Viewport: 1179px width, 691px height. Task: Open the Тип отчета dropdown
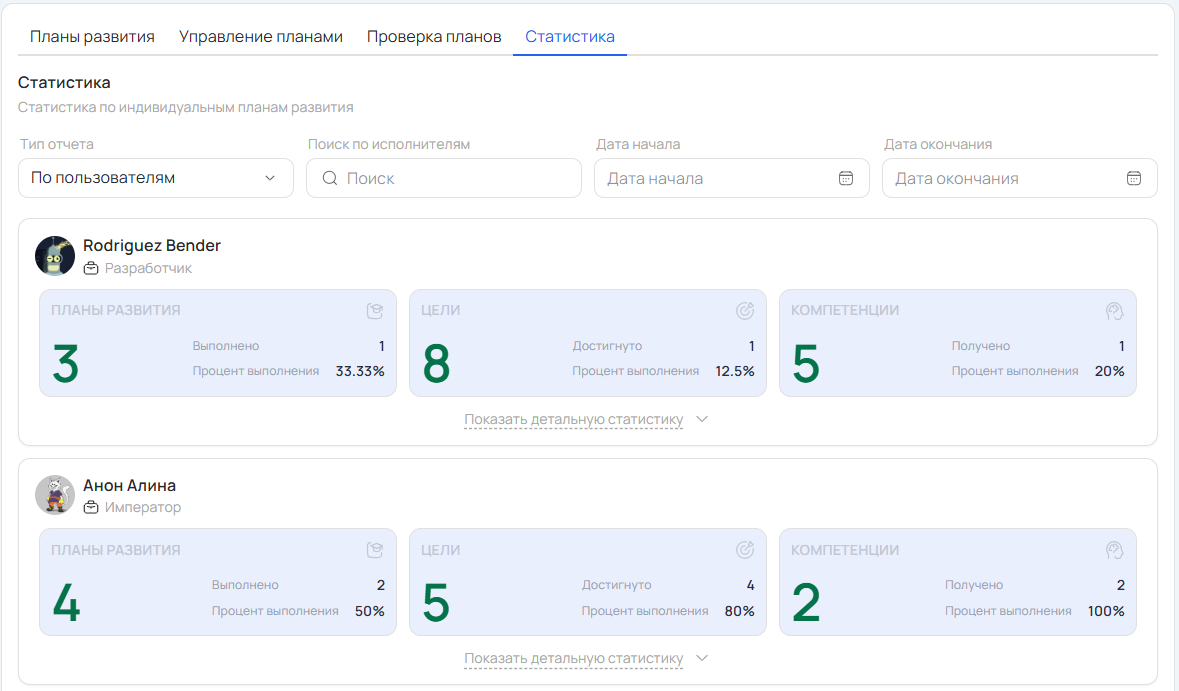point(155,178)
